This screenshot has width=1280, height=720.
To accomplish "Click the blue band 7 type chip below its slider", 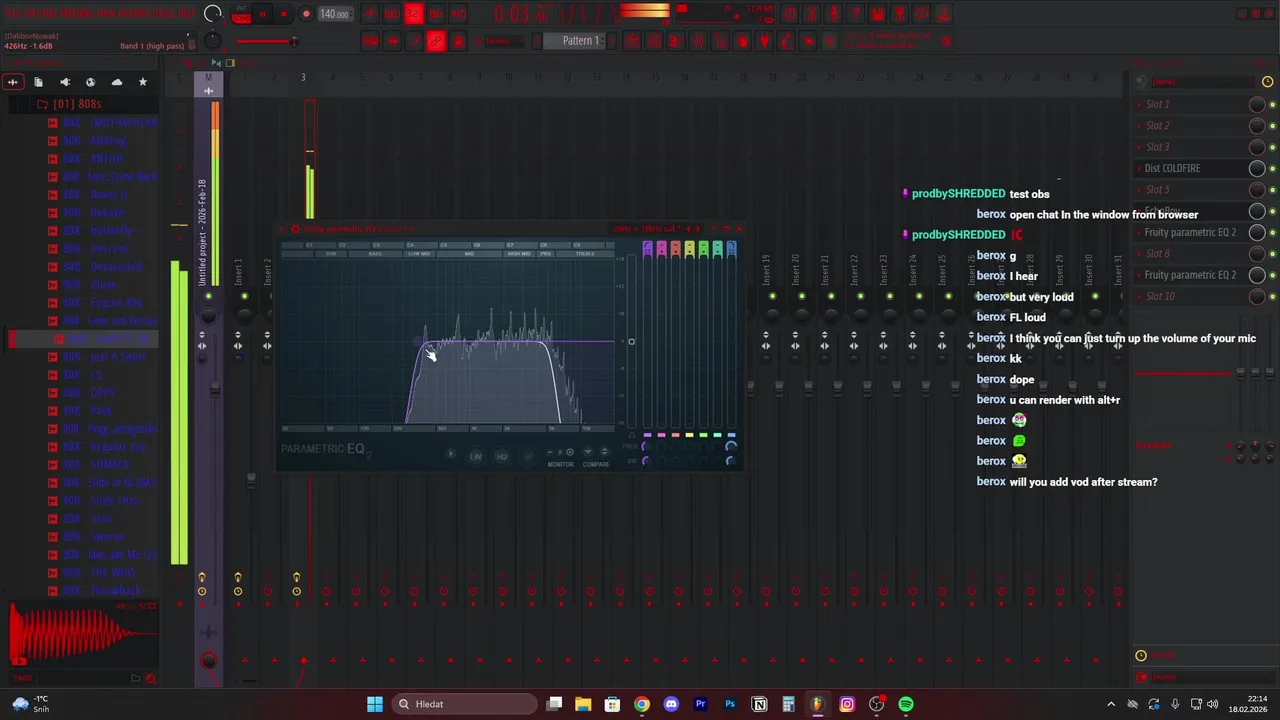I will [732, 435].
